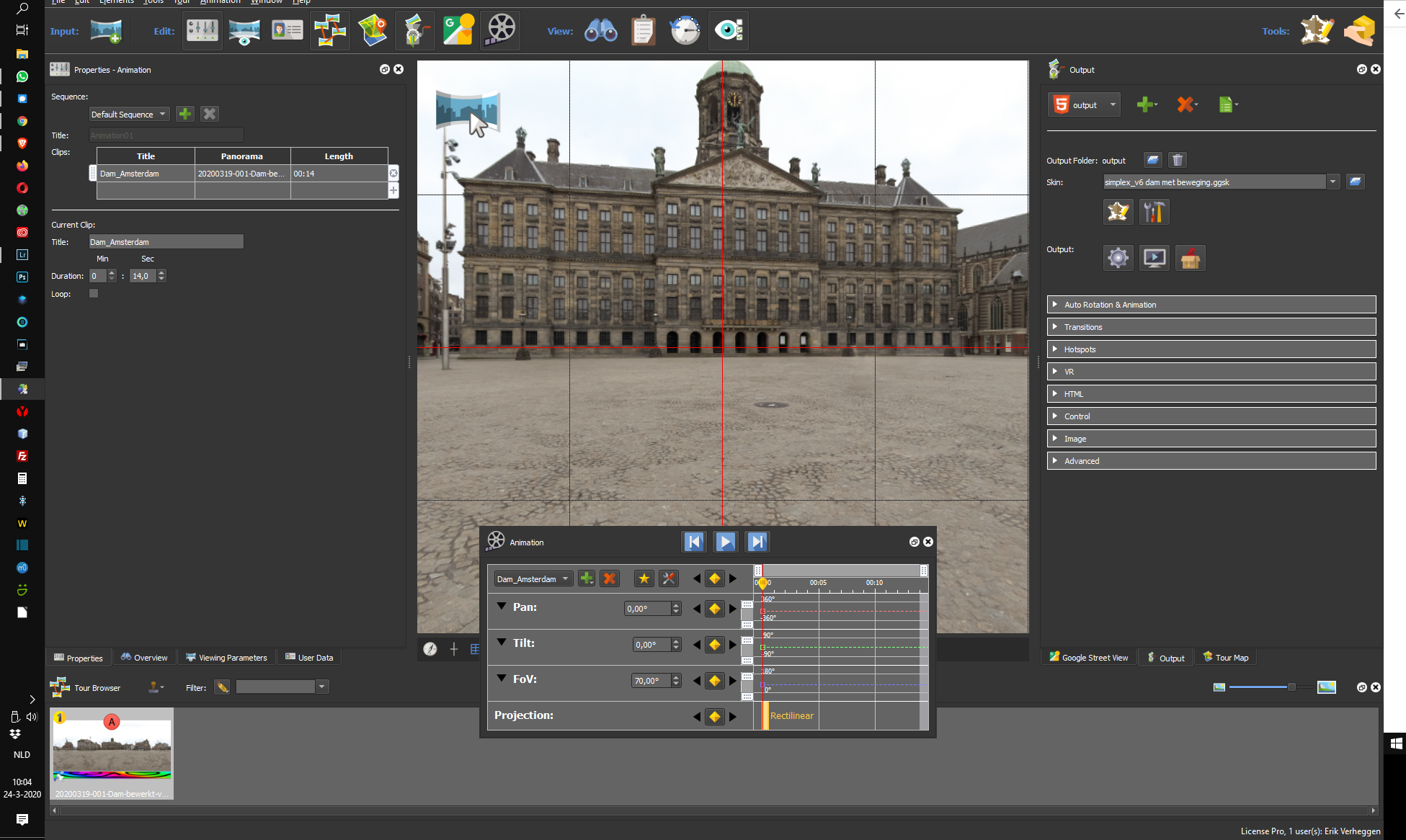Open the Tour Map icon in the toolbar
The image size is (1406, 840).
coord(373,31)
